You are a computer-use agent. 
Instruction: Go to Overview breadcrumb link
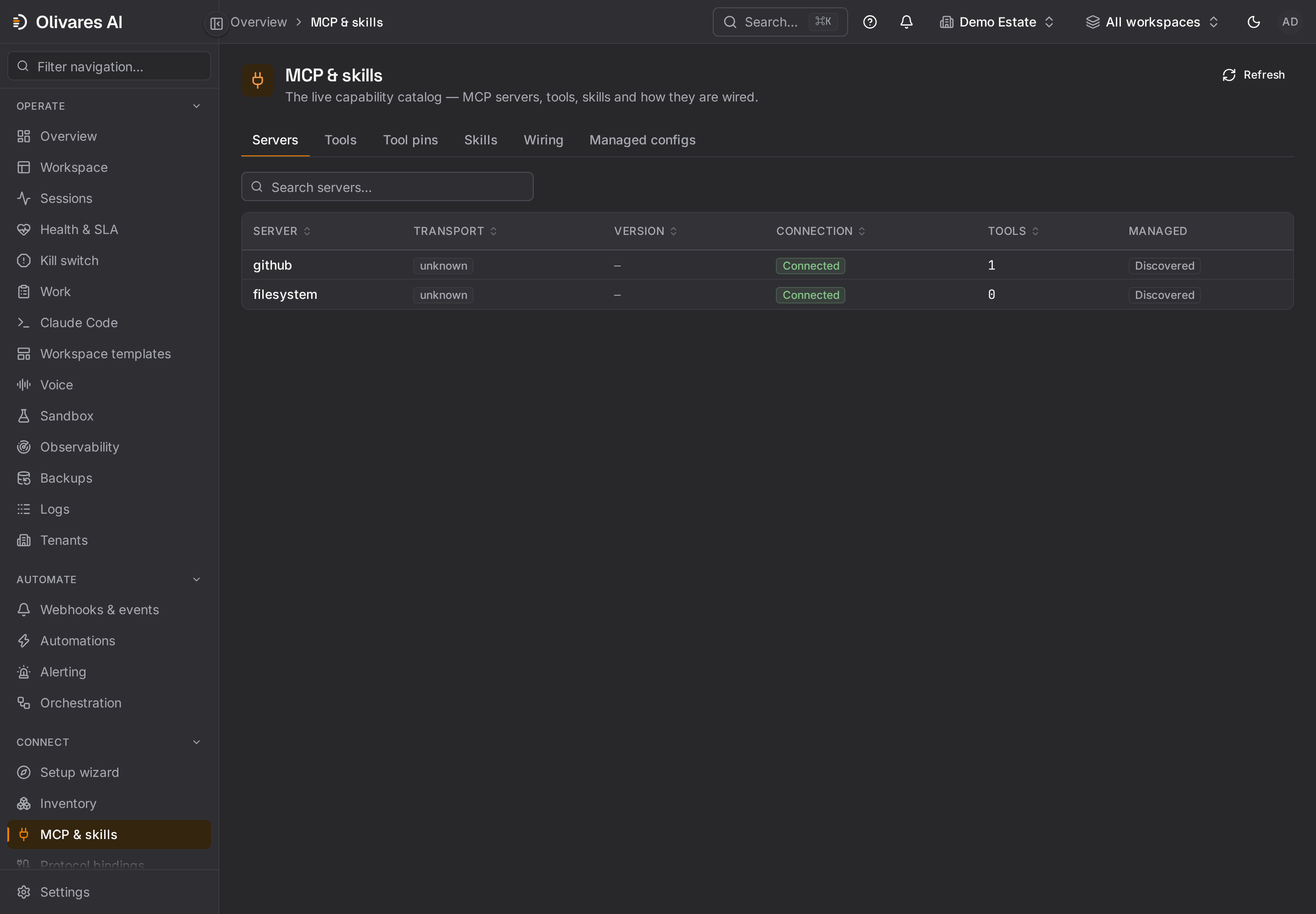(x=258, y=22)
